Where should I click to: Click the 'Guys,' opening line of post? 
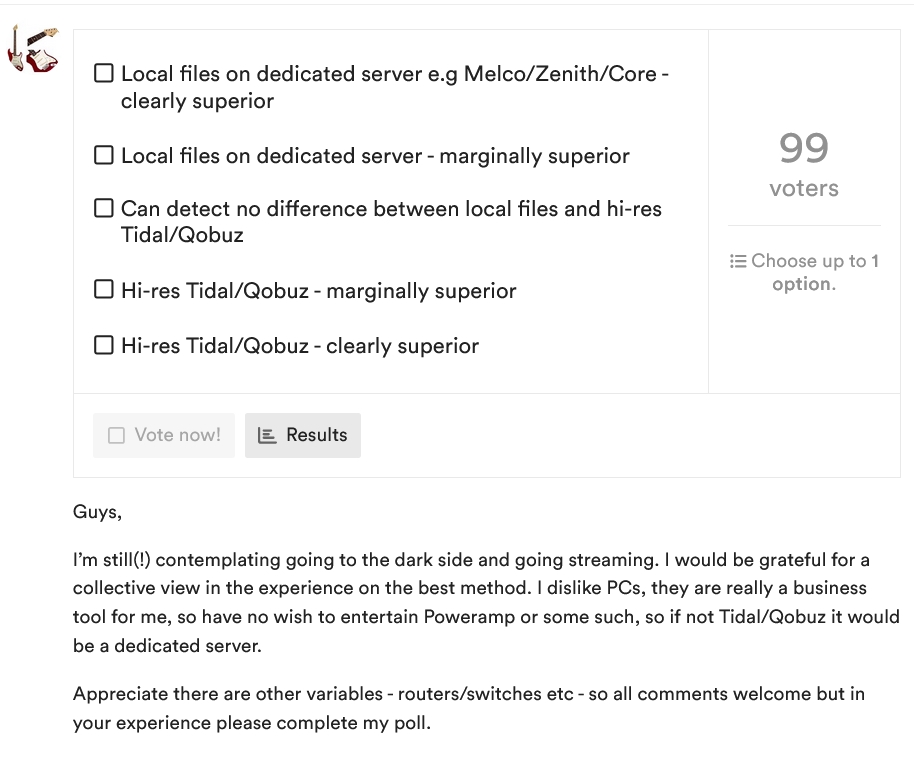pyautogui.click(x=97, y=512)
